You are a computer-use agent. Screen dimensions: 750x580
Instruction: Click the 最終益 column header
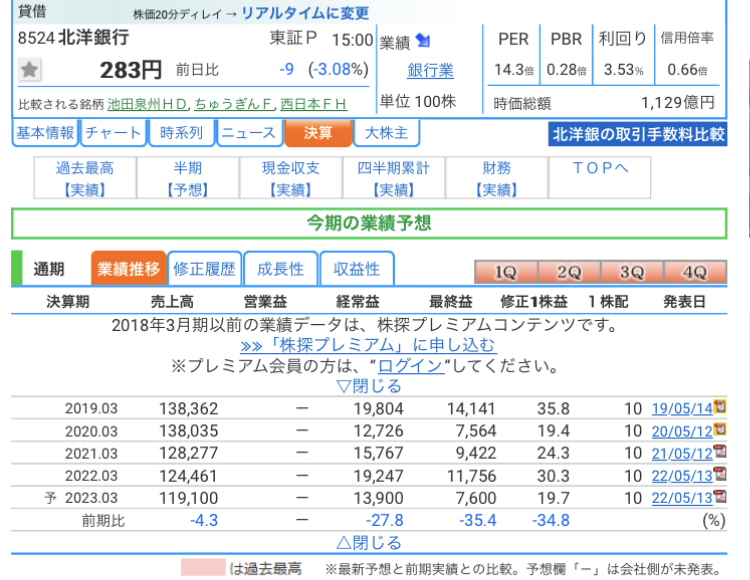click(x=451, y=302)
